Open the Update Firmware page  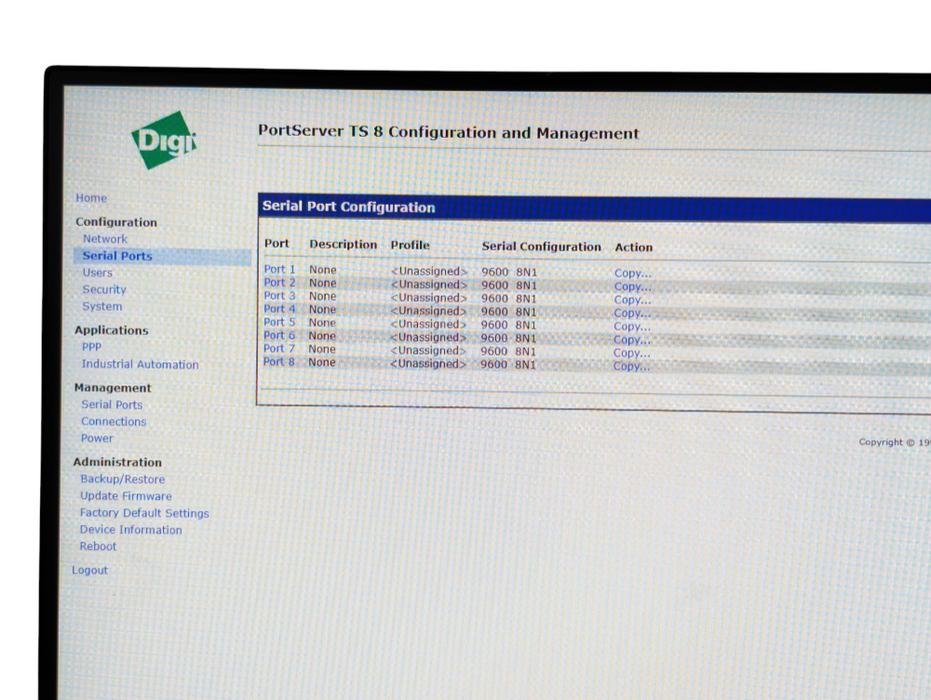(x=125, y=496)
